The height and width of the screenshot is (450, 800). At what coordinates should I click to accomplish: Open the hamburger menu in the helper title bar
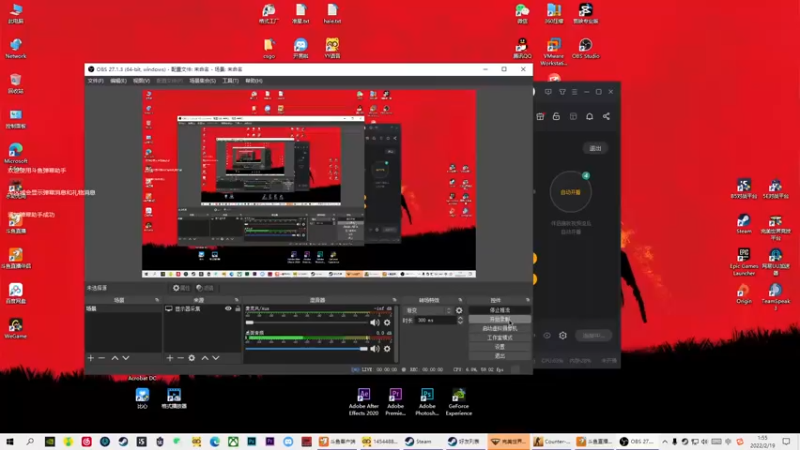point(574,92)
